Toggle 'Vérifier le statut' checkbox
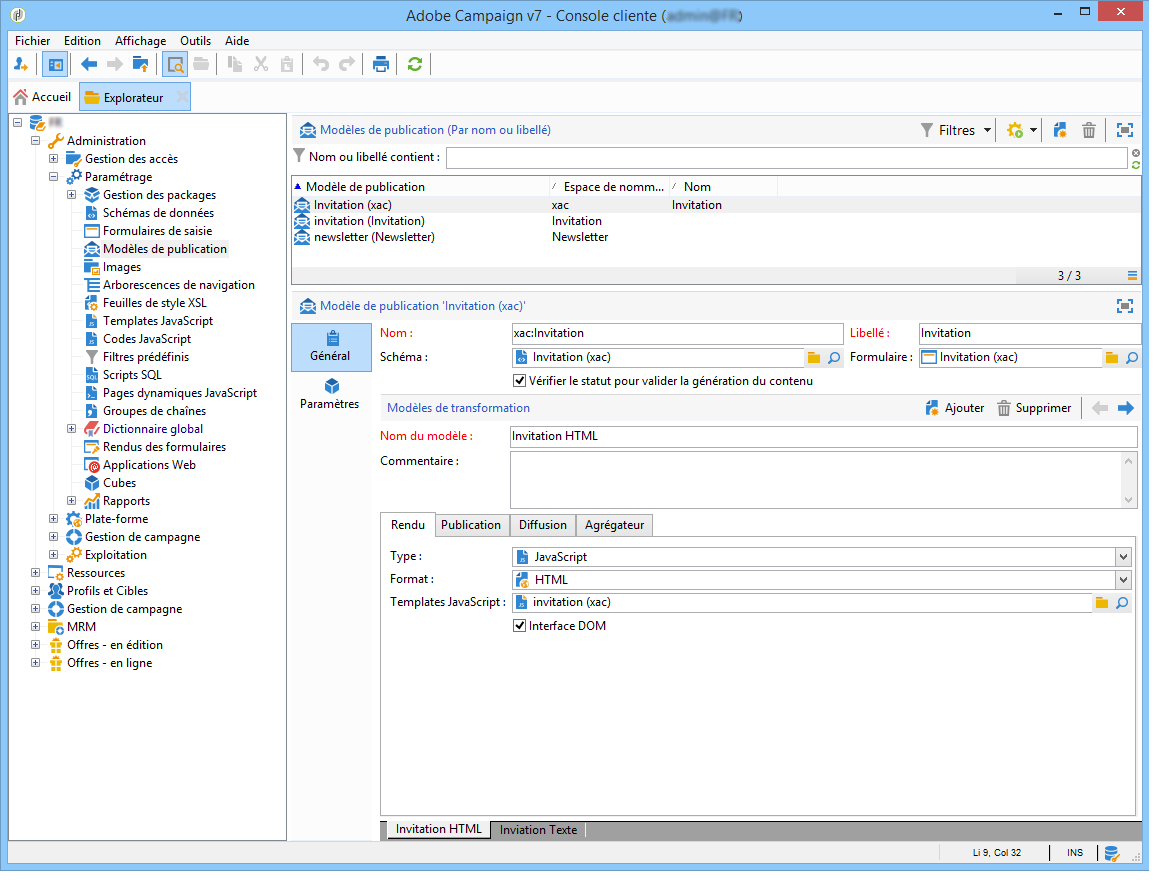 (519, 381)
